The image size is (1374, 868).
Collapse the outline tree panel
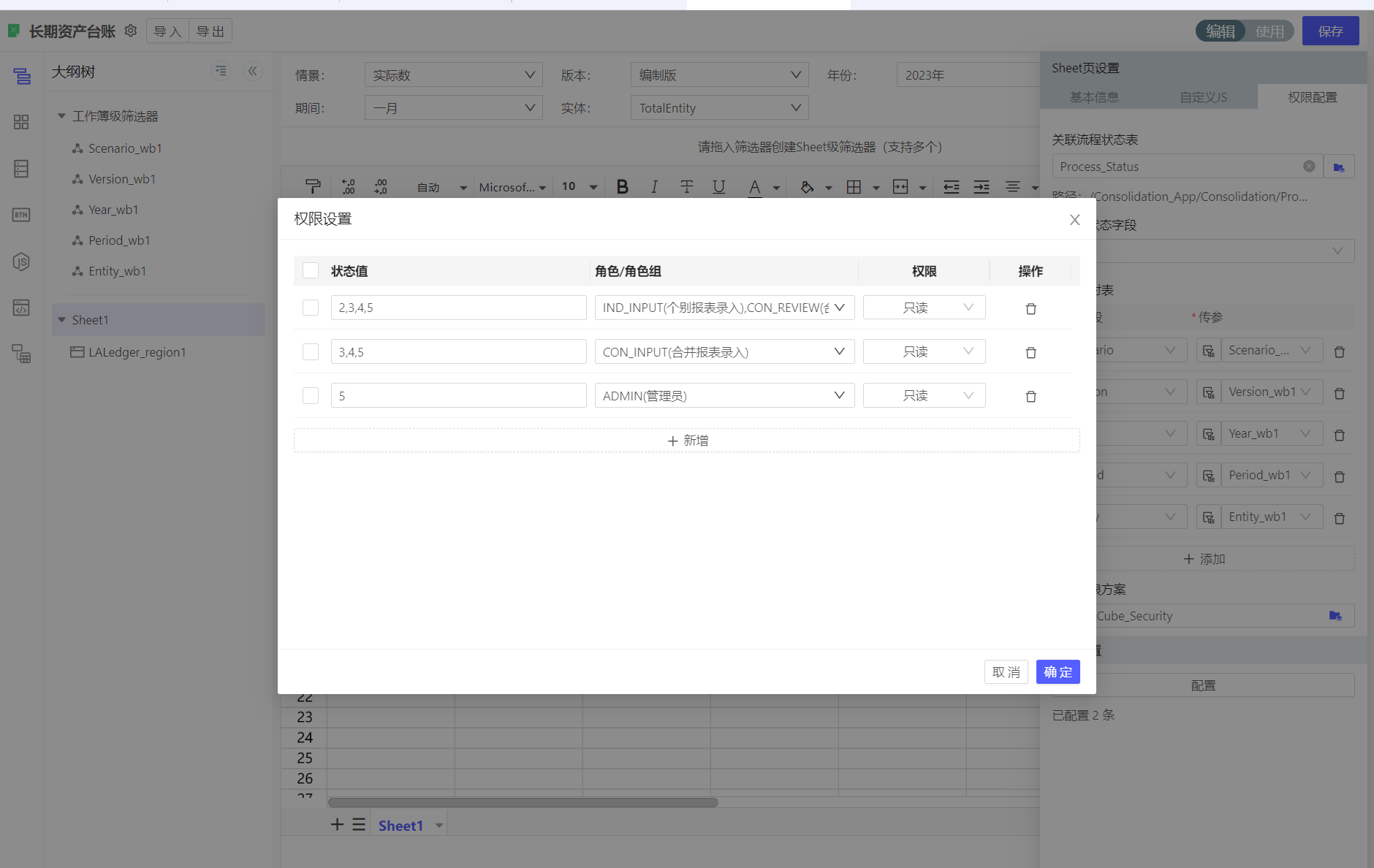tap(252, 71)
